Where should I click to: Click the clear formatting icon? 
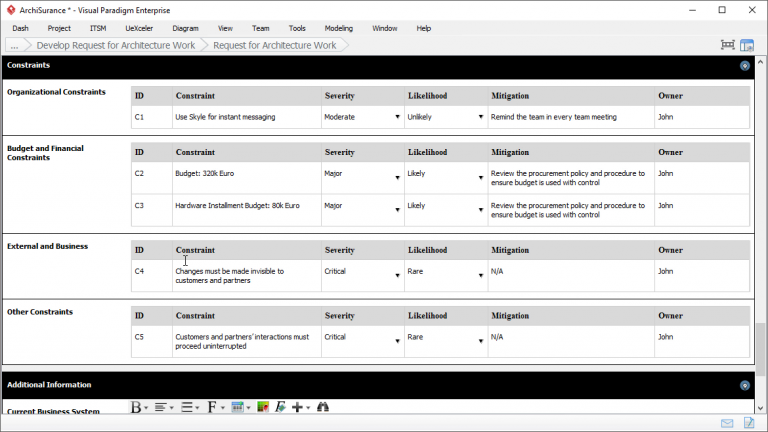coord(280,407)
